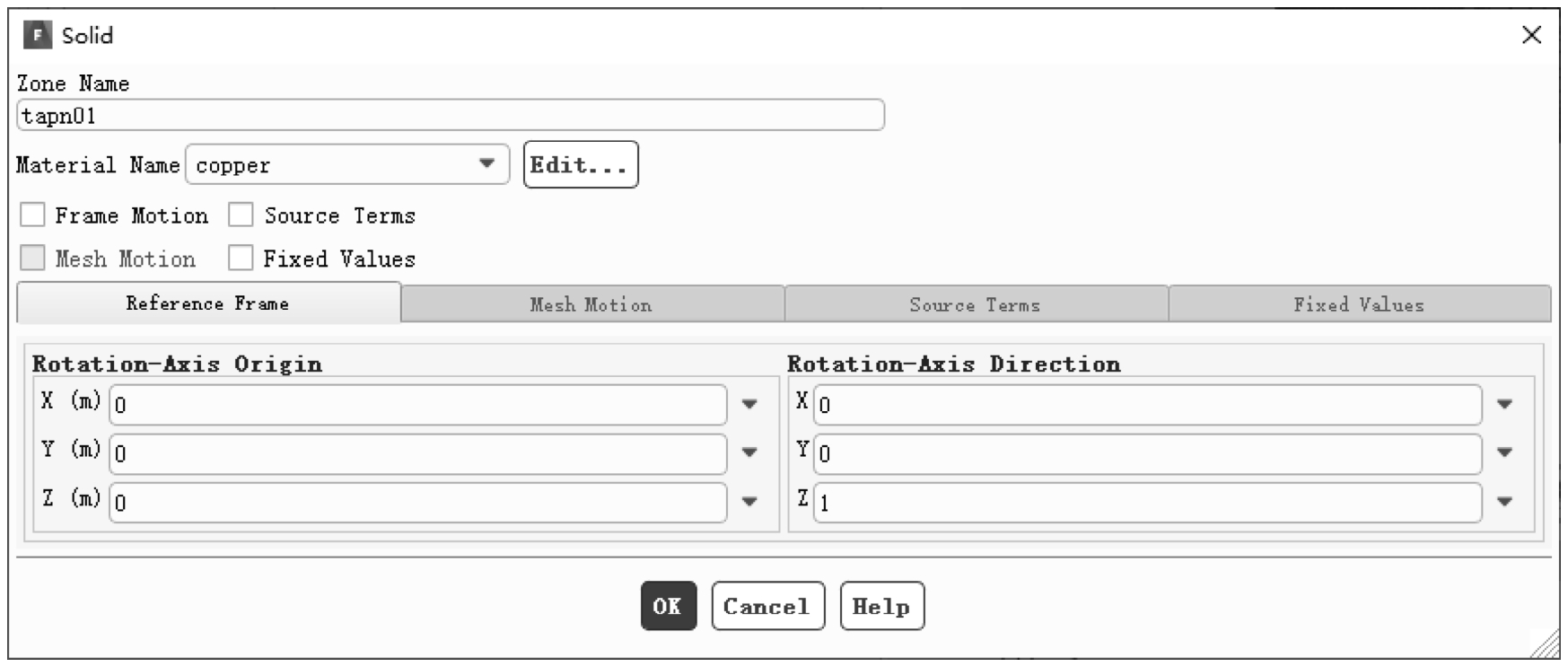This screenshot has height=667, width=1568.
Task: Click the Fluent app icon in title bar
Action: pos(37,36)
